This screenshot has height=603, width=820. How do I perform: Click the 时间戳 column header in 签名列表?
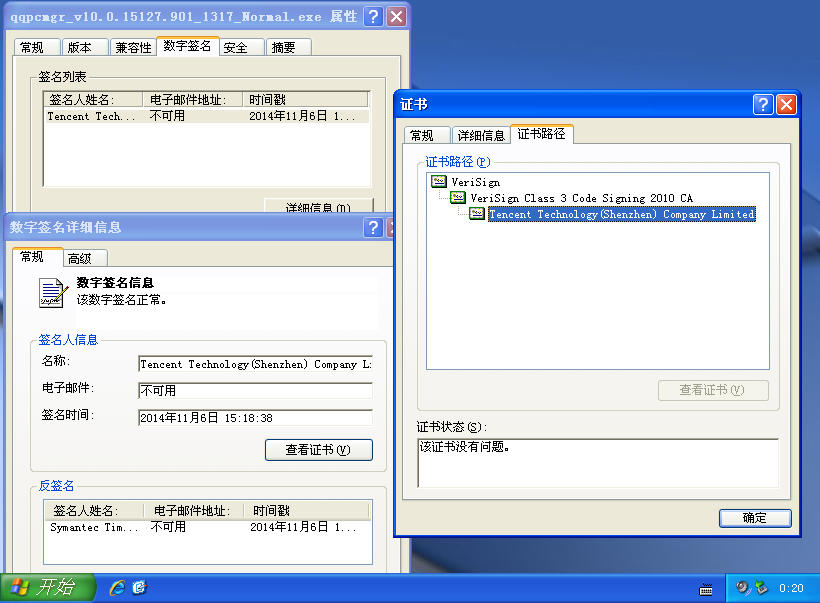[x=306, y=99]
